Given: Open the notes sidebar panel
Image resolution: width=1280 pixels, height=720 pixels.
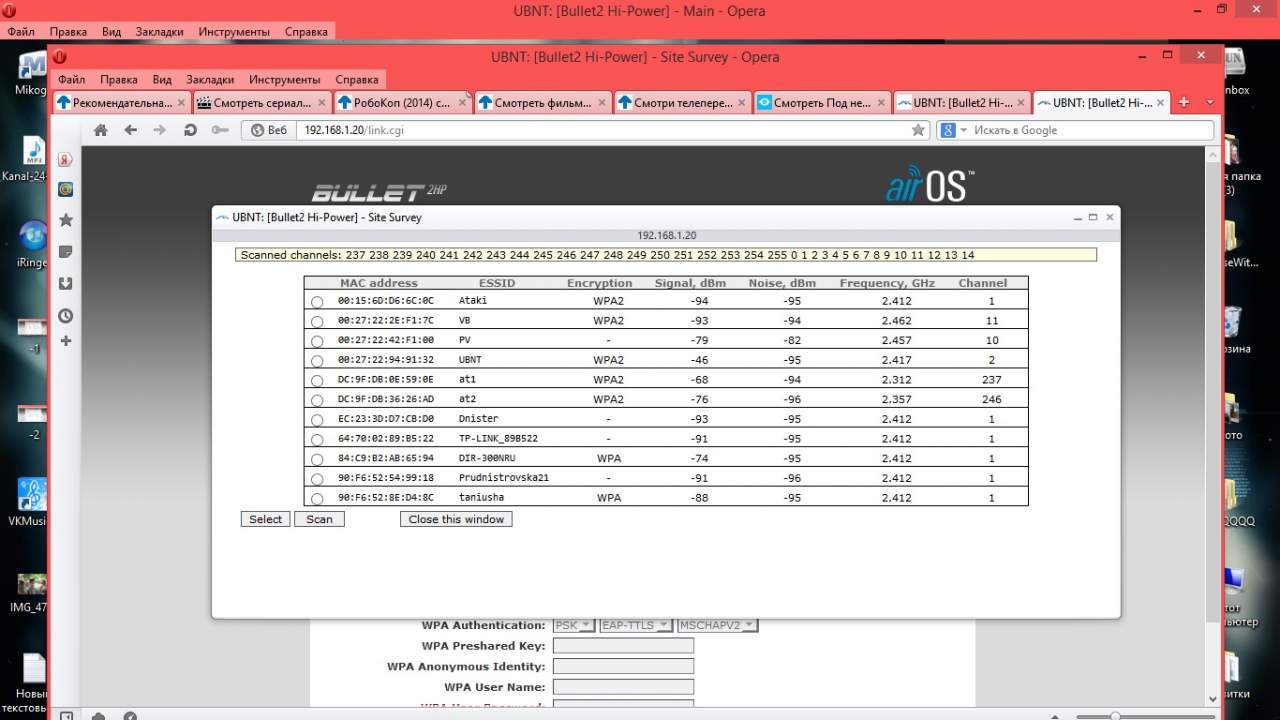Looking at the screenshot, I should [66, 252].
